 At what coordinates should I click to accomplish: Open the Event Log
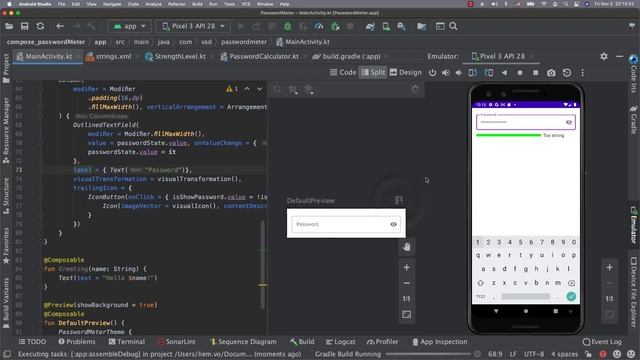(x=602, y=342)
